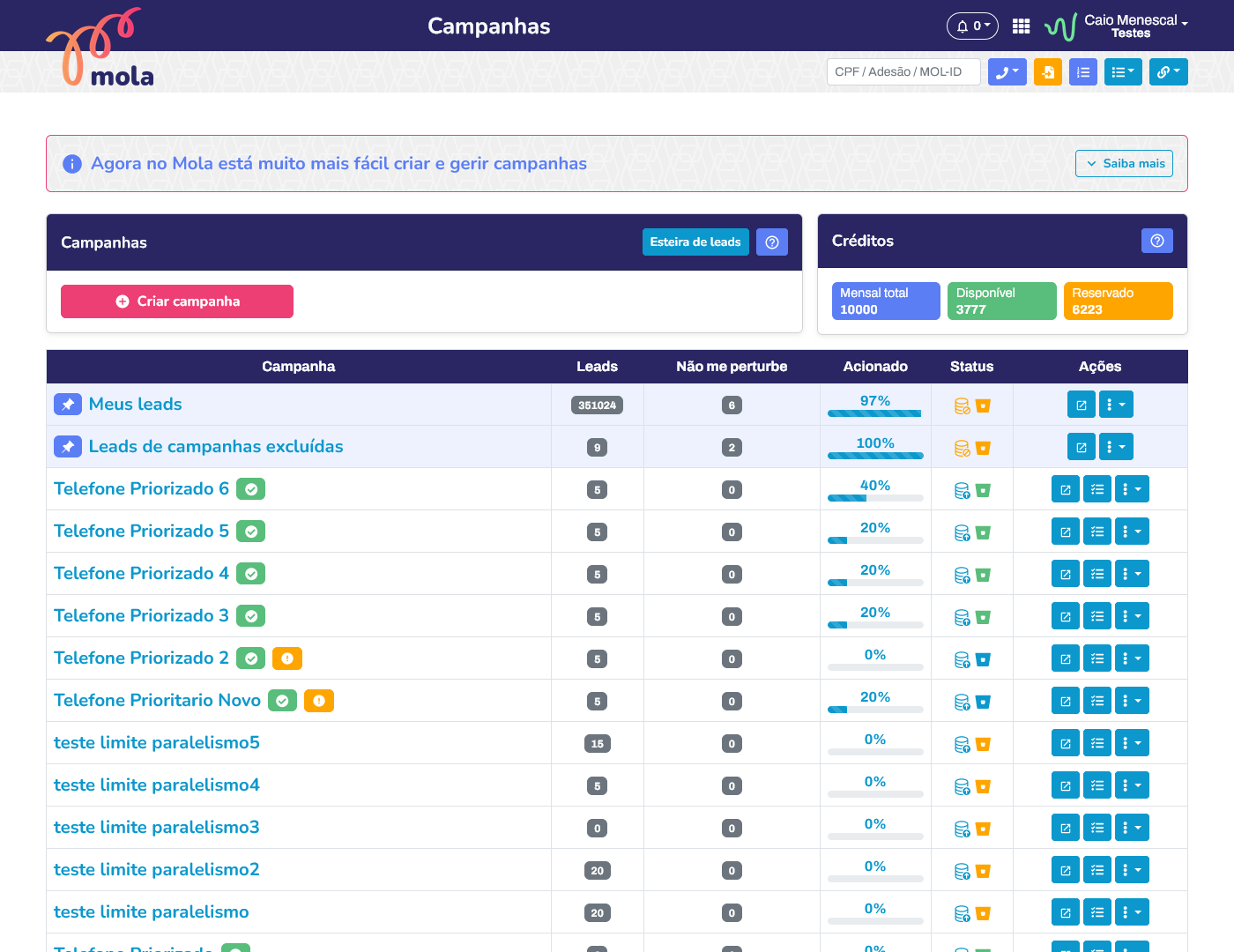Click help icon beside Esteira de leads
This screenshot has width=1234, height=952.
(x=771, y=242)
